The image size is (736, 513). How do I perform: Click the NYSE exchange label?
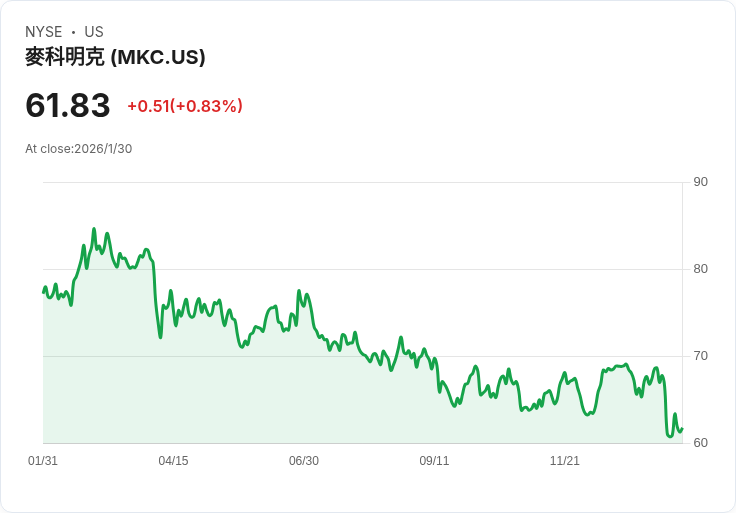pyautogui.click(x=43, y=32)
